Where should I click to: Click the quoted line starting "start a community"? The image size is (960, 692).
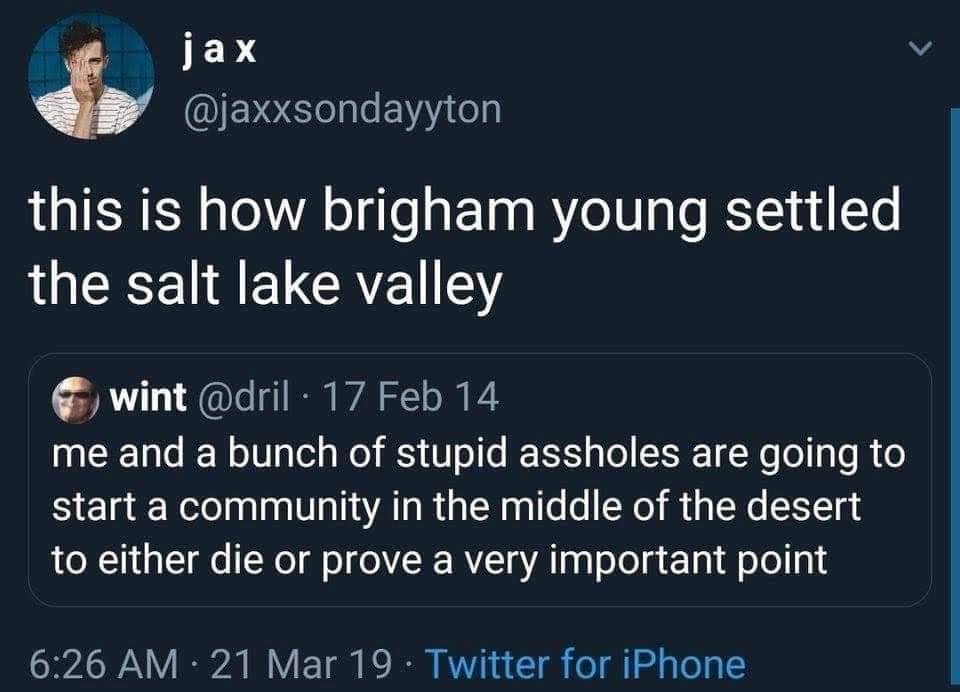(x=455, y=506)
